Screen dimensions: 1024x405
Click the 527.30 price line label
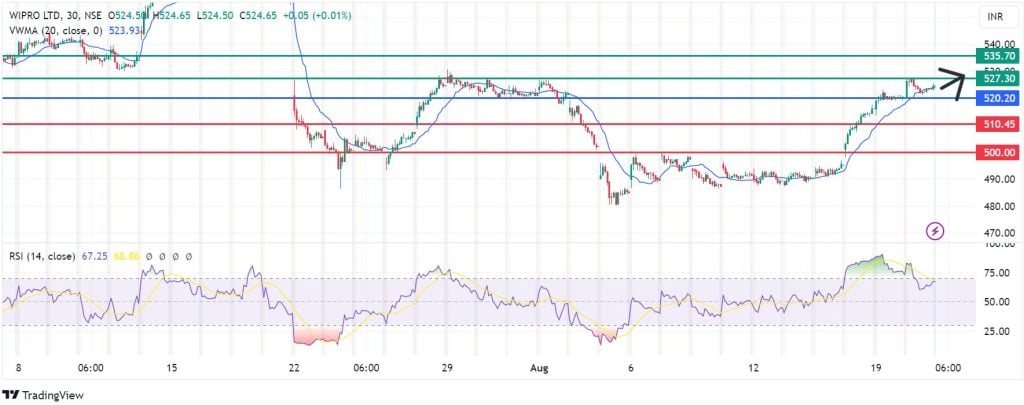(x=997, y=78)
